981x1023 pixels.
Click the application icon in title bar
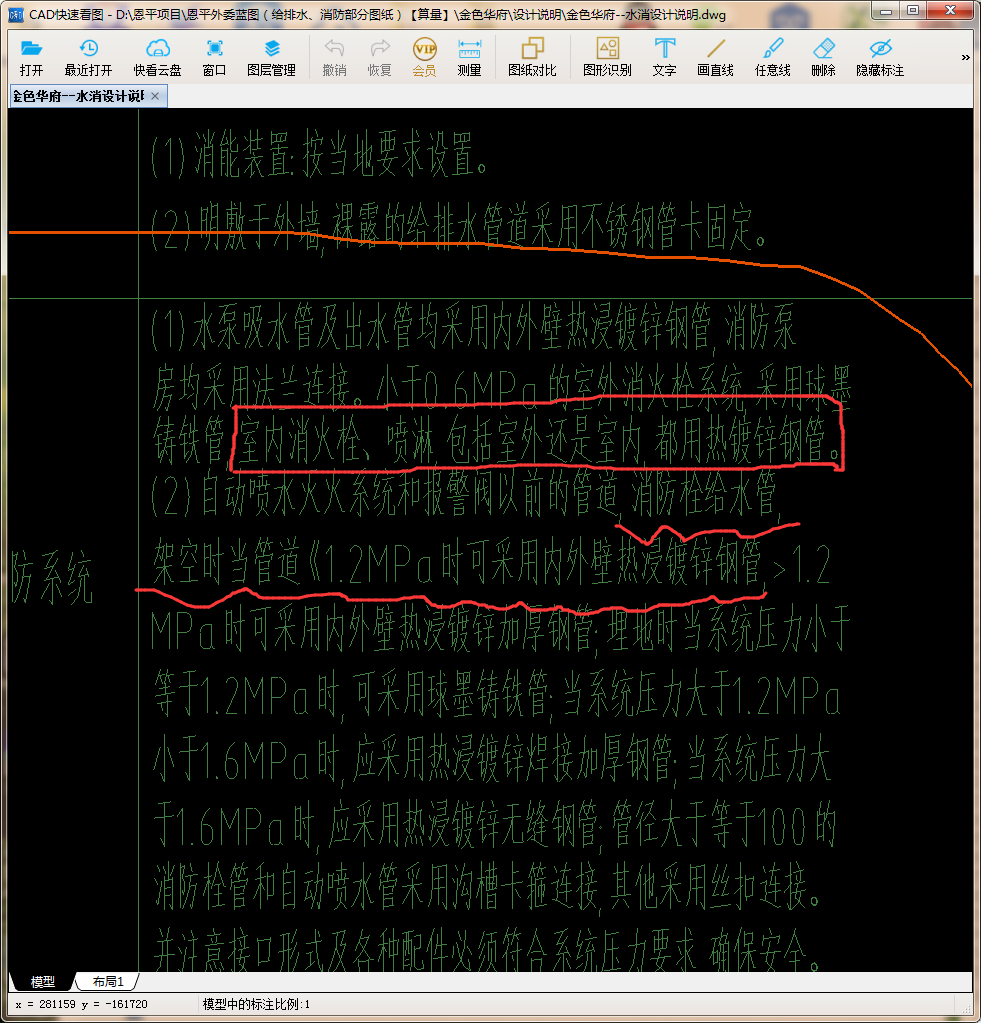(16, 14)
